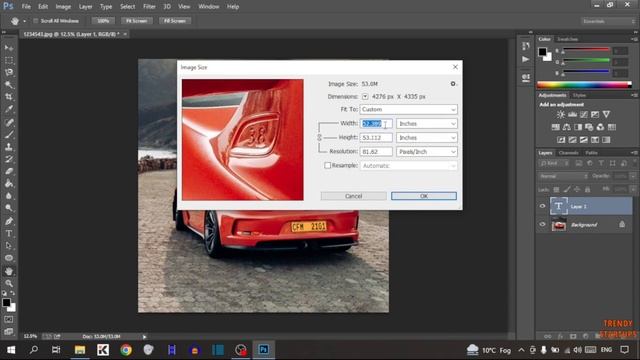Open Resolution Pixels/Inch dropdown

427,152
